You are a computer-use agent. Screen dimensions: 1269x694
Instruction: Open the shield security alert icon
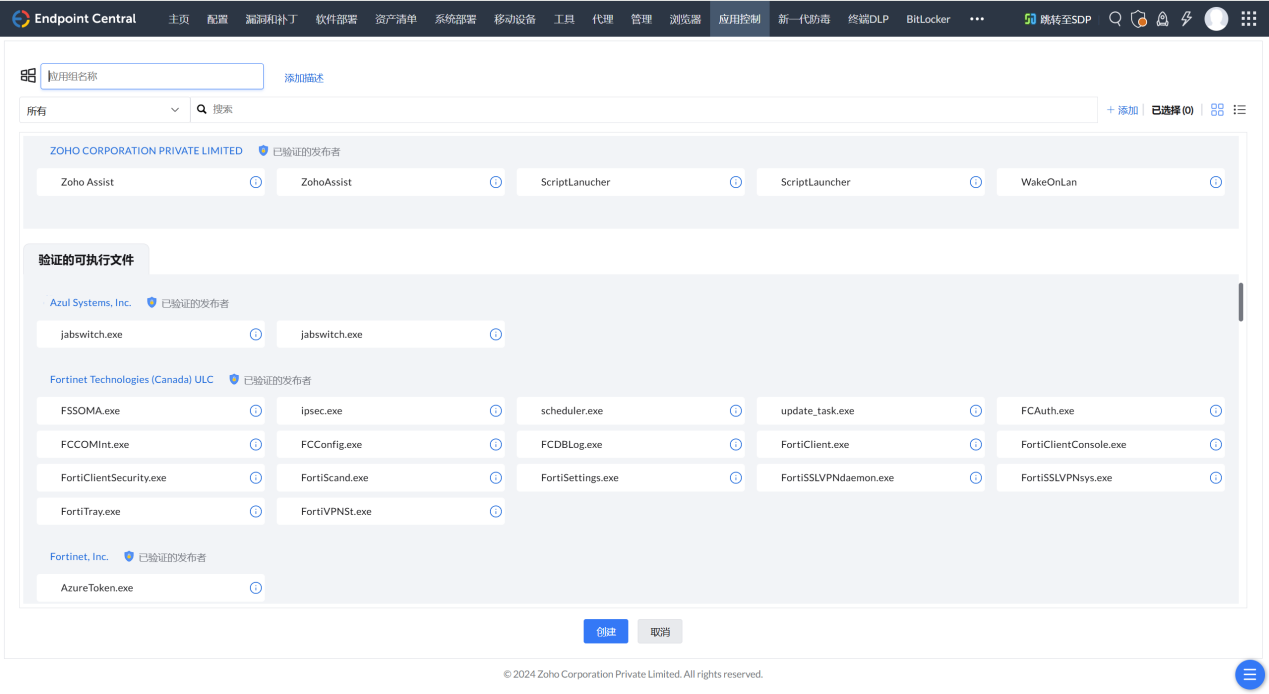tap(1138, 19)
